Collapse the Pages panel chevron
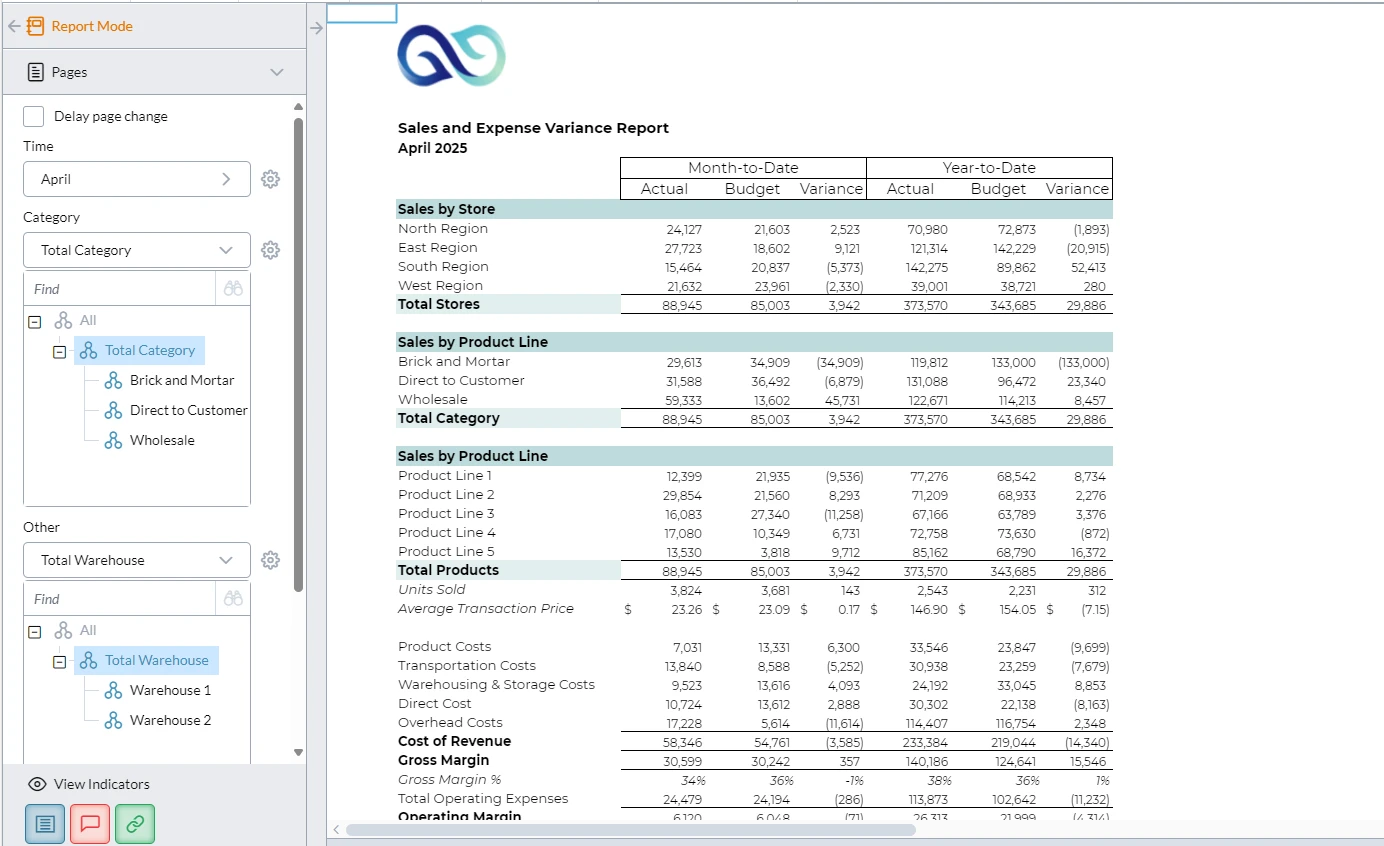Image resolution: width=1384 pixels, height=846 pixels. (x=277, y=72)
